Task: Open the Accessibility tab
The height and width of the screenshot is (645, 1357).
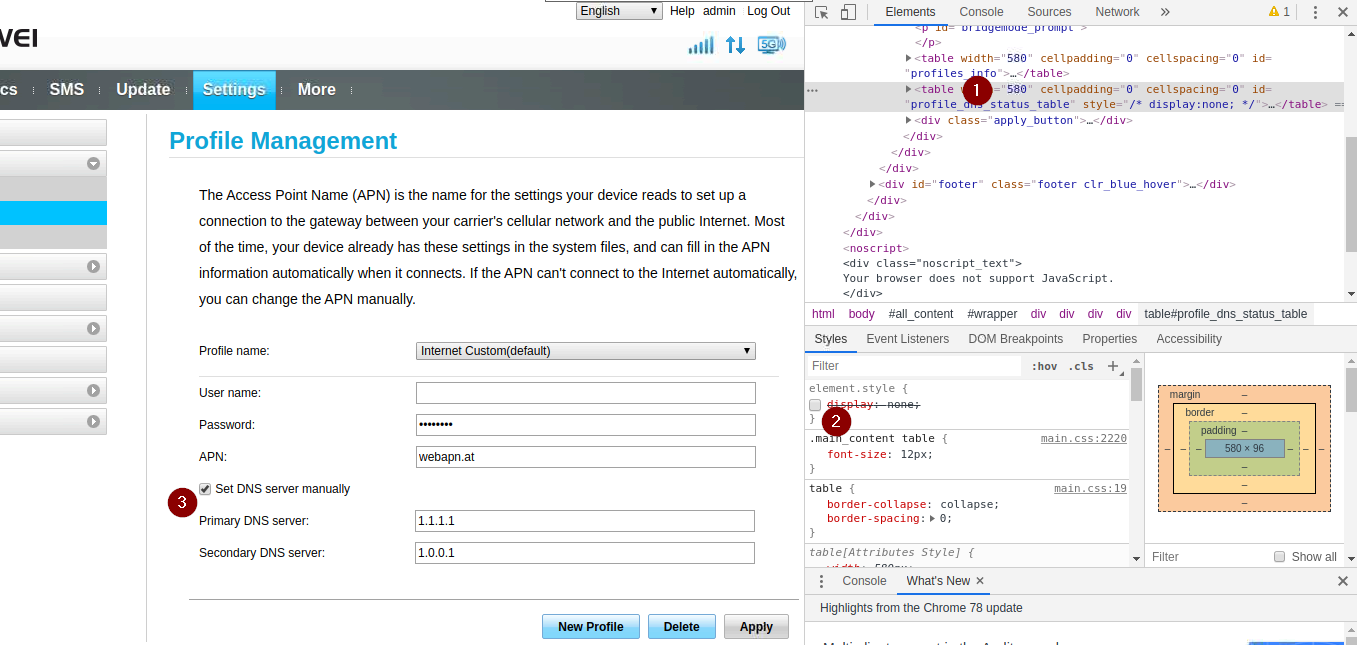Action: (1189, 339)
